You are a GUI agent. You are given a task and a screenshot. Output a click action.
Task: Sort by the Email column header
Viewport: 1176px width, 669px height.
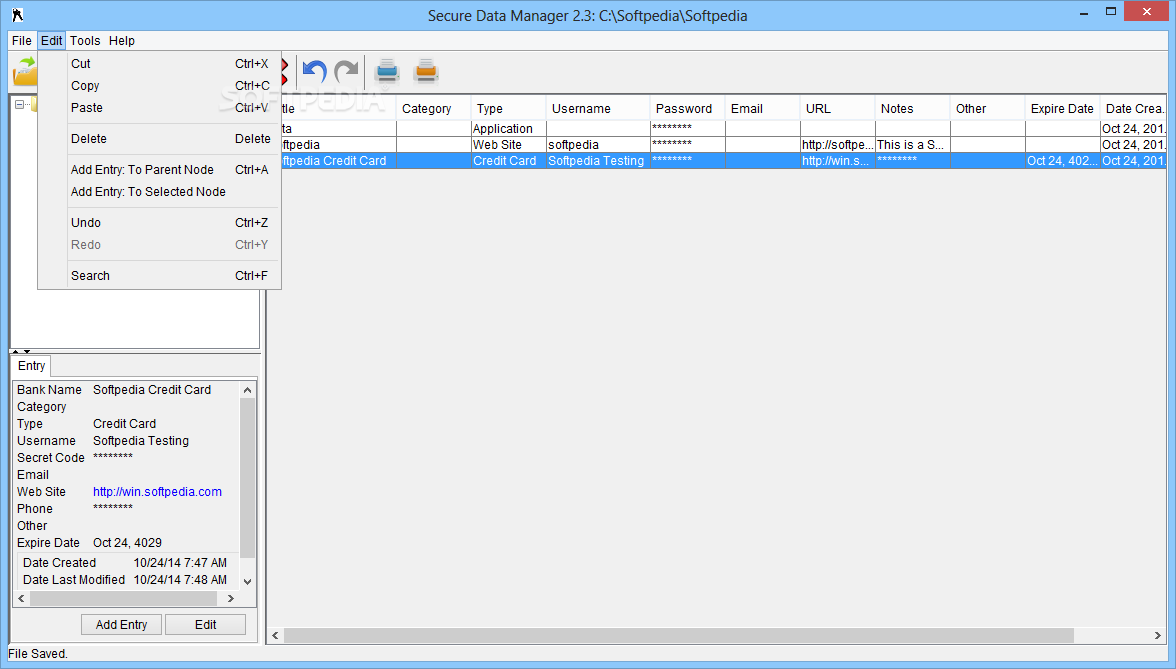pyautogui.click(x=763, y=109)
